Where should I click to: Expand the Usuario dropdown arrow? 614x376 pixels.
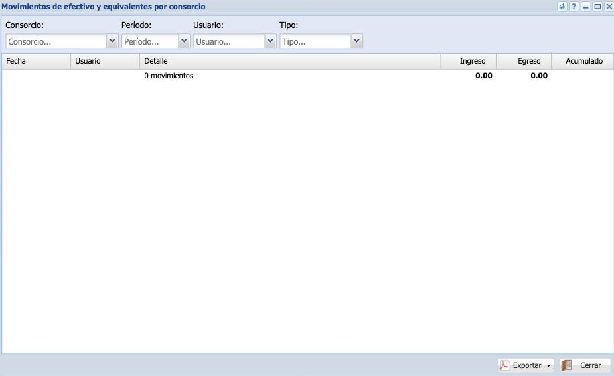click(270, 41)
